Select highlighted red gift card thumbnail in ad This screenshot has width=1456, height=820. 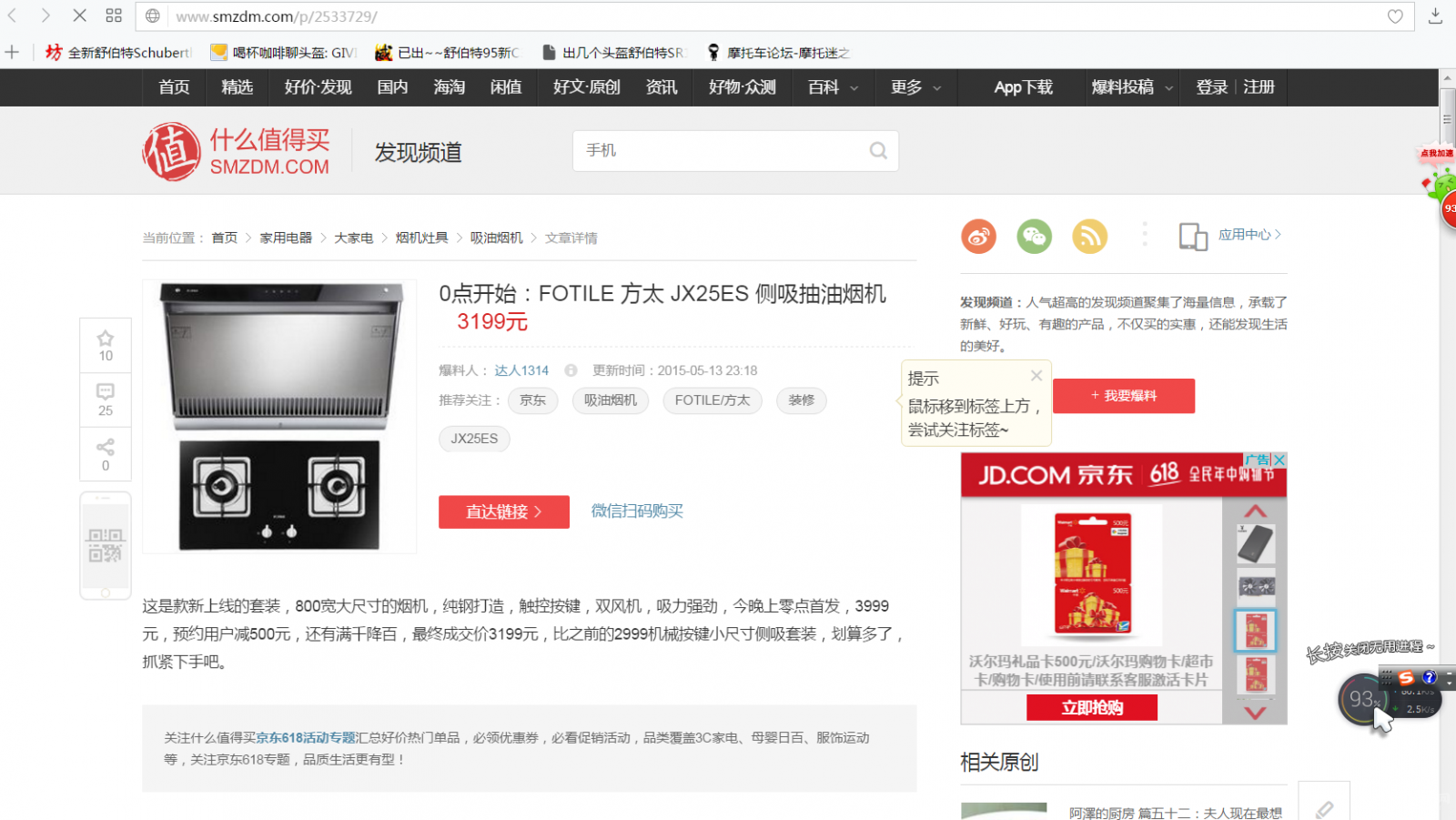tap(1256, 631)
